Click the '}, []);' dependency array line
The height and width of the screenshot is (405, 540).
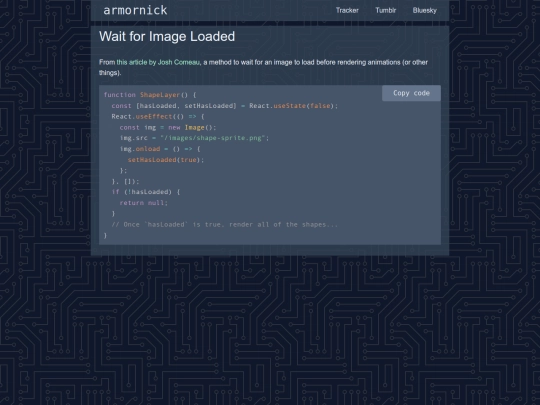coord(125,181)
